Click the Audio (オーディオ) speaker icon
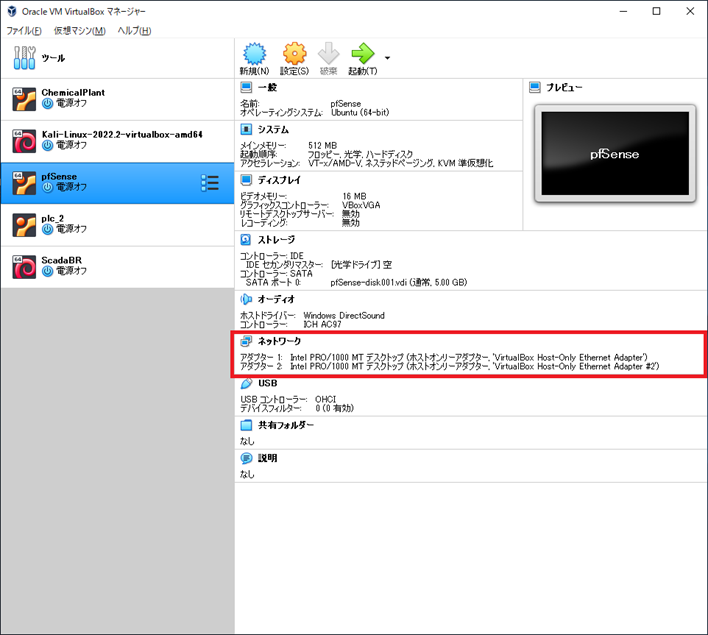The width and height of the screenshot is (708, 635). click(x=246, y=299)
